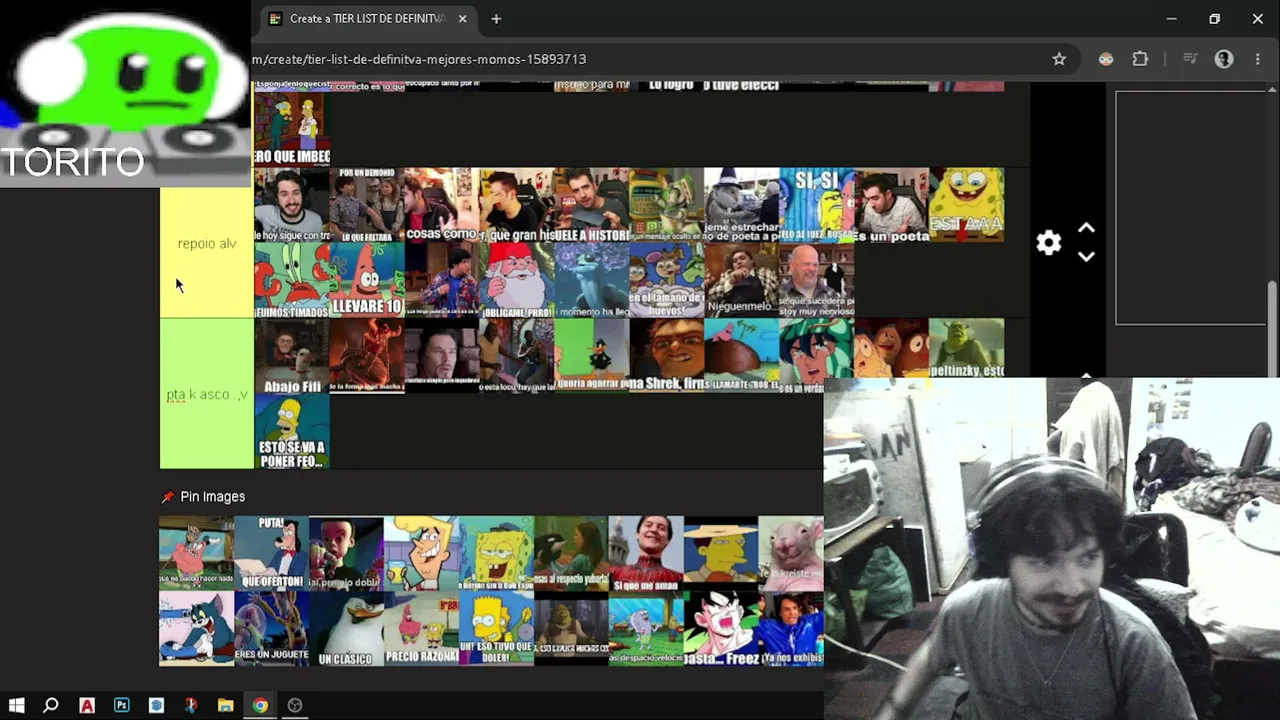Open the Chrome profile avatar
The width and height of the screenshot is (1280, 720).
[1224, 59]
